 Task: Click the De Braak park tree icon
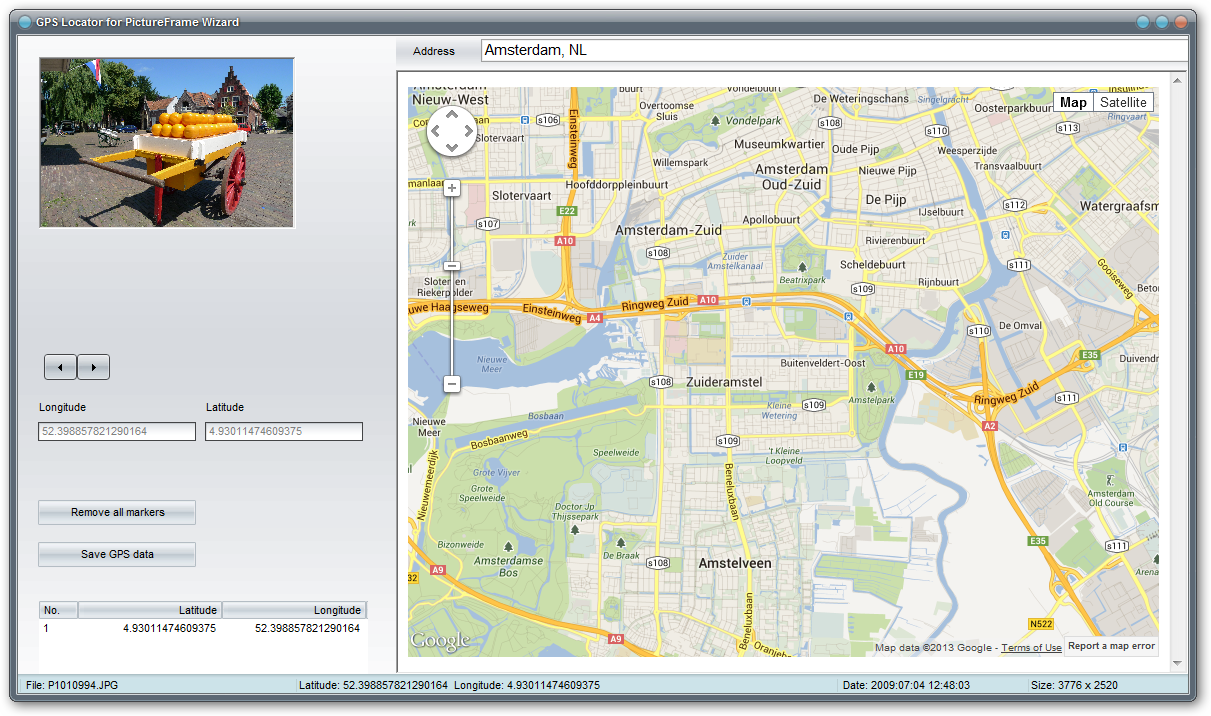click(x=621, y=541)
